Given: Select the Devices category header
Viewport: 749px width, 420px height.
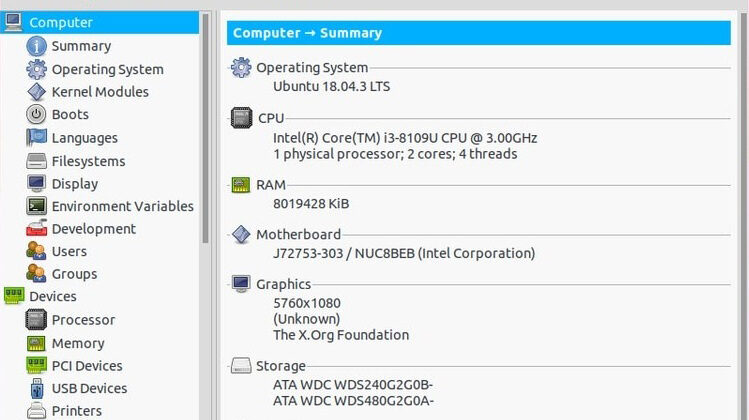Looking at the screenshot, I should (52, 297).
